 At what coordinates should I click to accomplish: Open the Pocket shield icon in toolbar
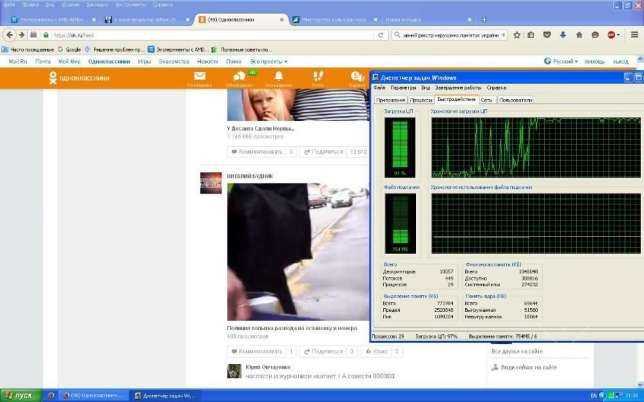coord(547,35)
